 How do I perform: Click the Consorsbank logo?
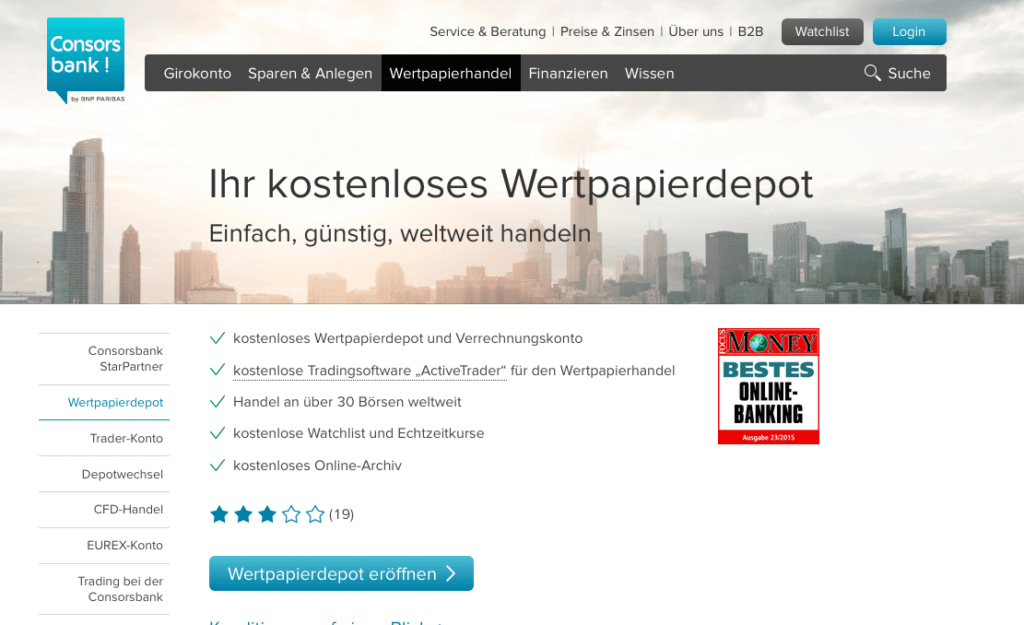[x=86, y=60]
